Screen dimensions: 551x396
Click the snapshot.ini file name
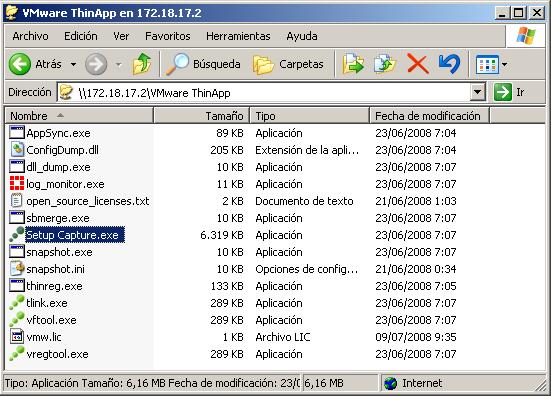(56, 269)
